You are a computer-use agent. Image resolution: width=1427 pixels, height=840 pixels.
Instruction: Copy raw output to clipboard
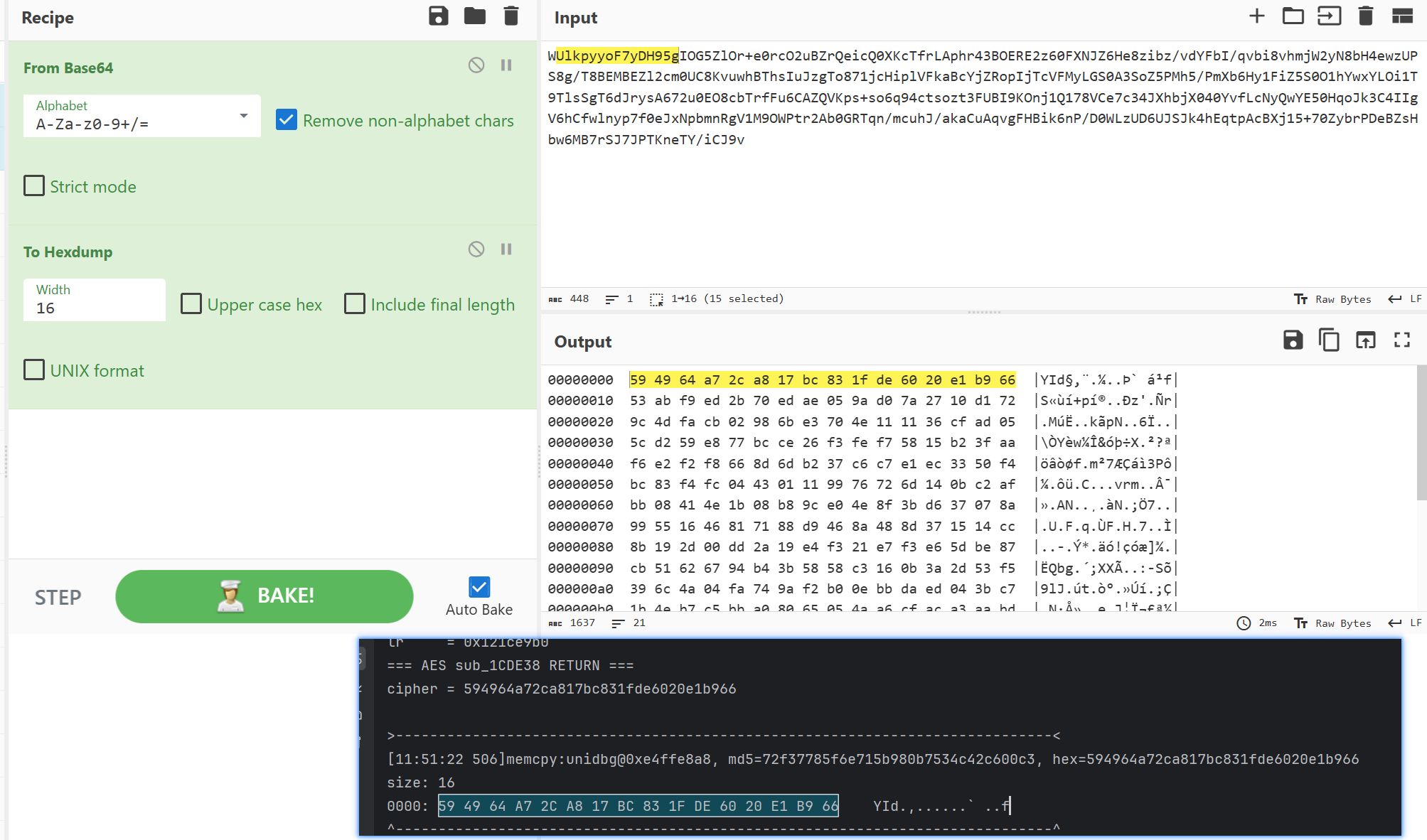point(1328,340)
